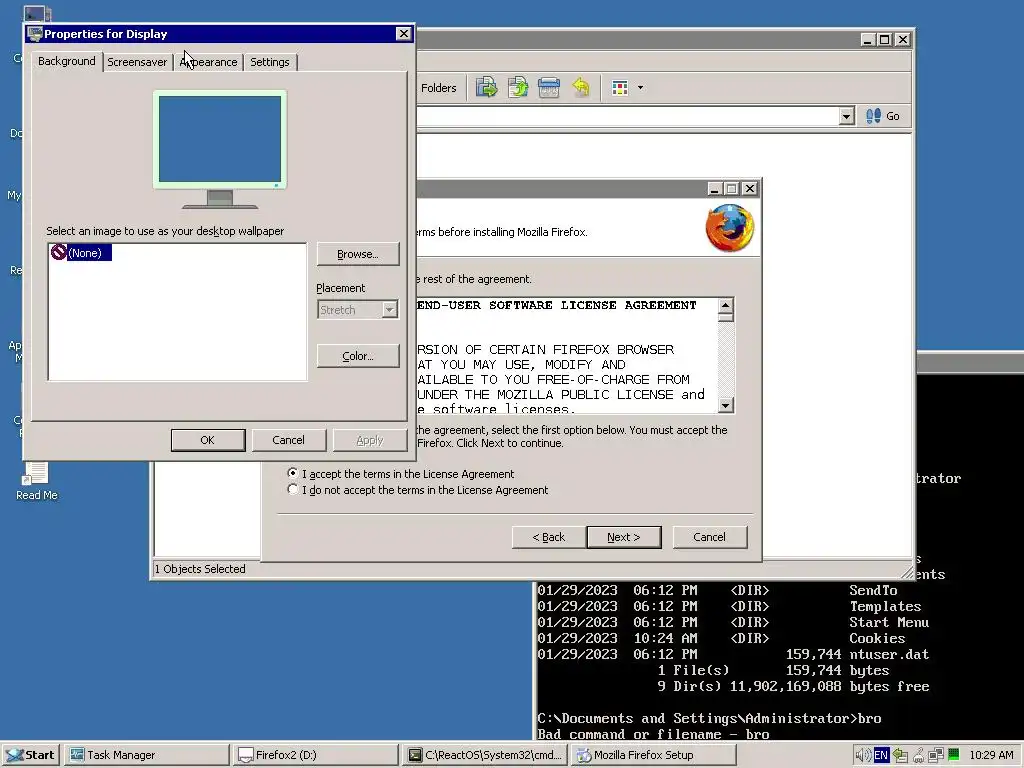Image resolution: width=1024 pixels, height=768 pixels.
Task: Click the Delete icon in Explorer toolbar
Action: tap(549, 87)
